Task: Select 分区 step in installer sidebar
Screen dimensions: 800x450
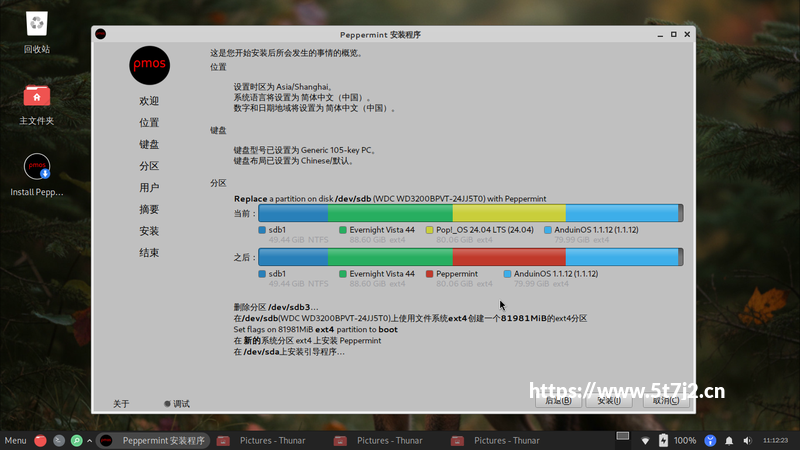Action: point(149,166)
